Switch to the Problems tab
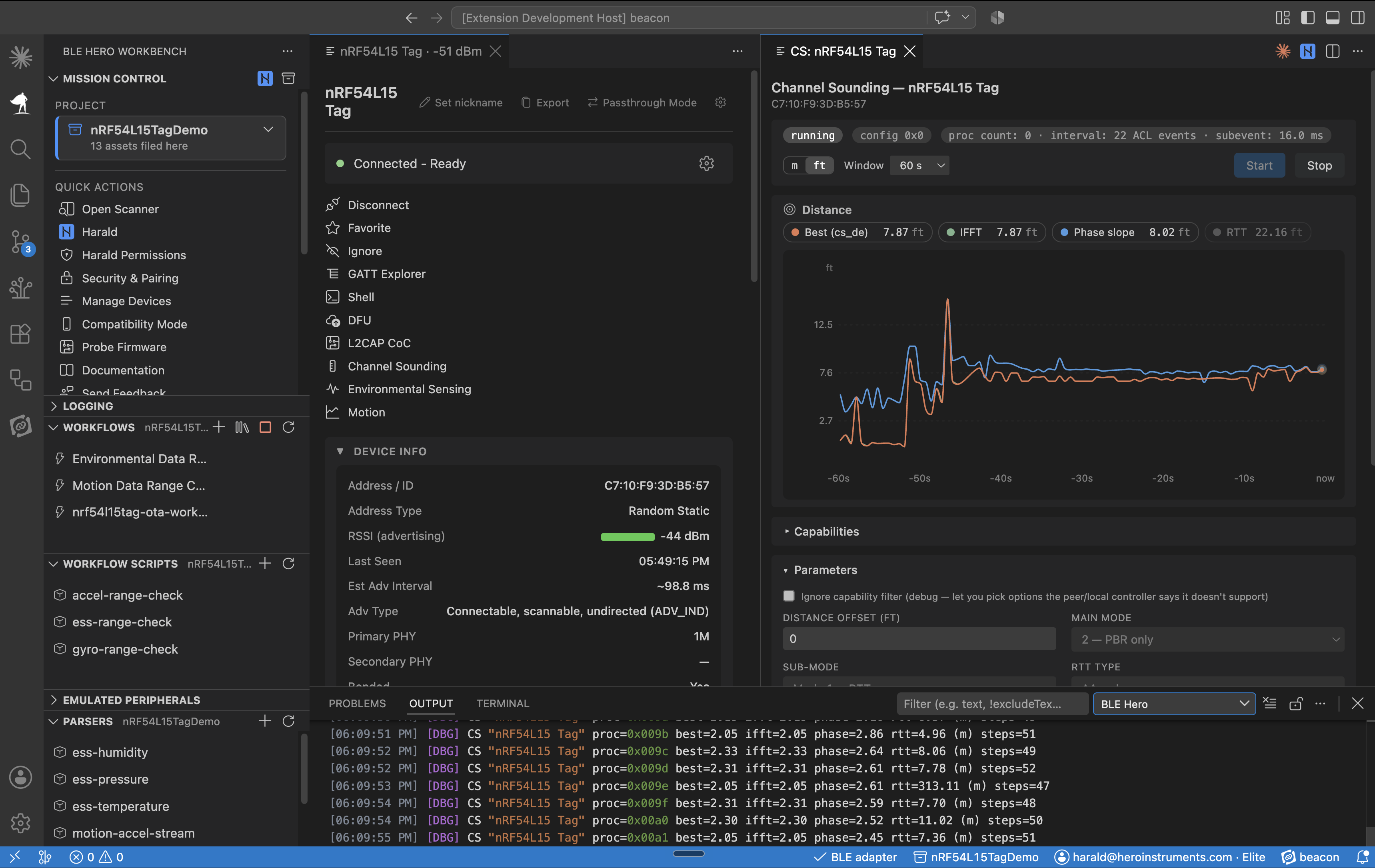Image resolution: width=1375 pixels, height=868 pixels. click(x=357, y=704)
